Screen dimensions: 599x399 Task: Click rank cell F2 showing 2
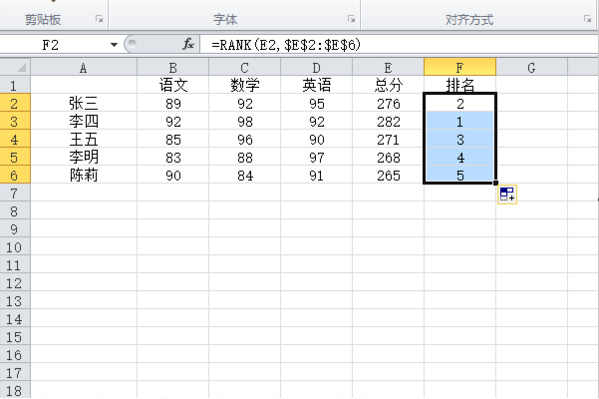click(x=460, y=103)
